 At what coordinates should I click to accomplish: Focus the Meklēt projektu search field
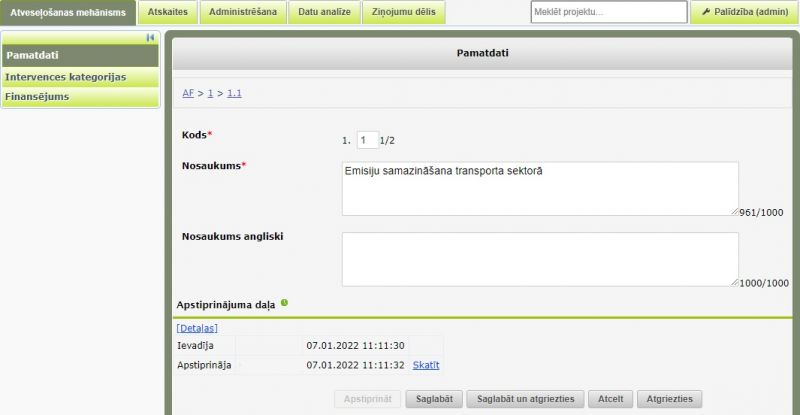pos(608,12)
